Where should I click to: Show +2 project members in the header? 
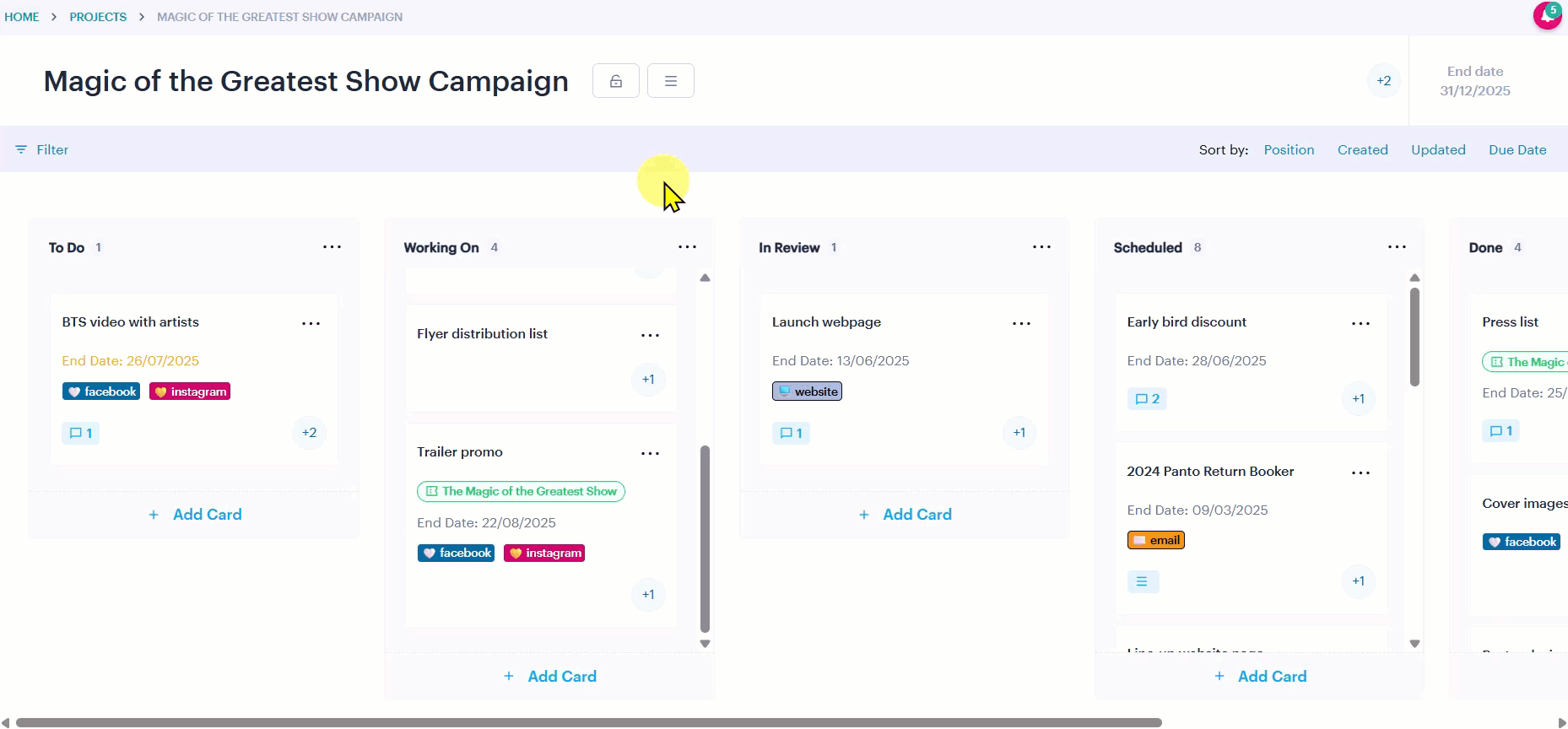[1384, 81]
